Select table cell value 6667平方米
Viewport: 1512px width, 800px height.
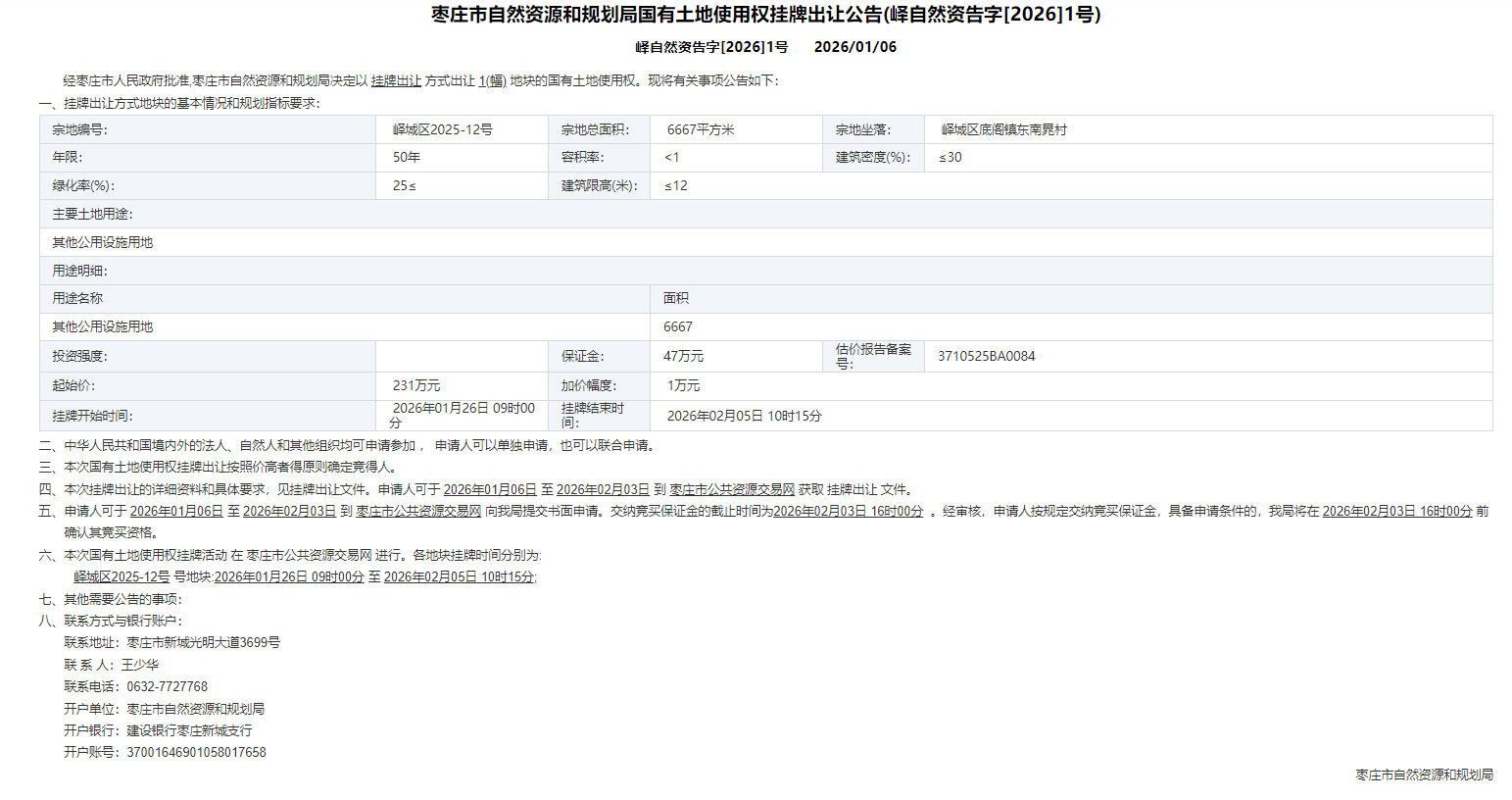coord(701,129)
